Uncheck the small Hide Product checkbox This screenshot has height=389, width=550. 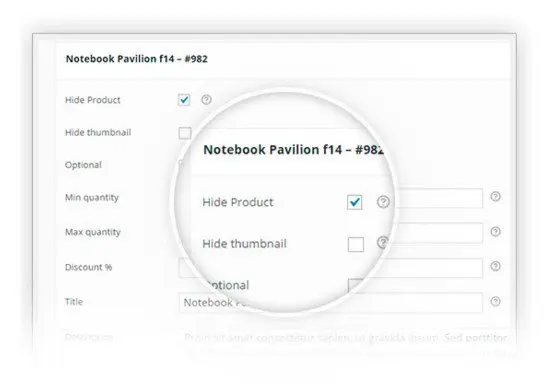coord(184,100)
